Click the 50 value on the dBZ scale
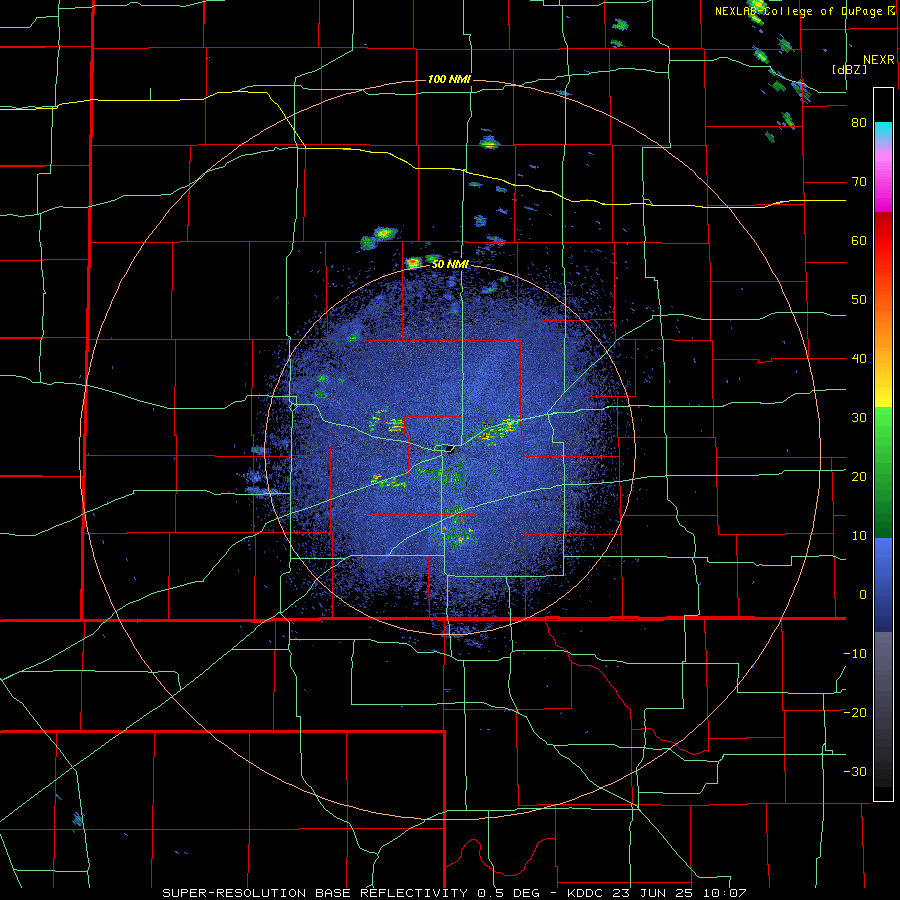This screenshot has height=900, width=900. (x=859, y=300)
